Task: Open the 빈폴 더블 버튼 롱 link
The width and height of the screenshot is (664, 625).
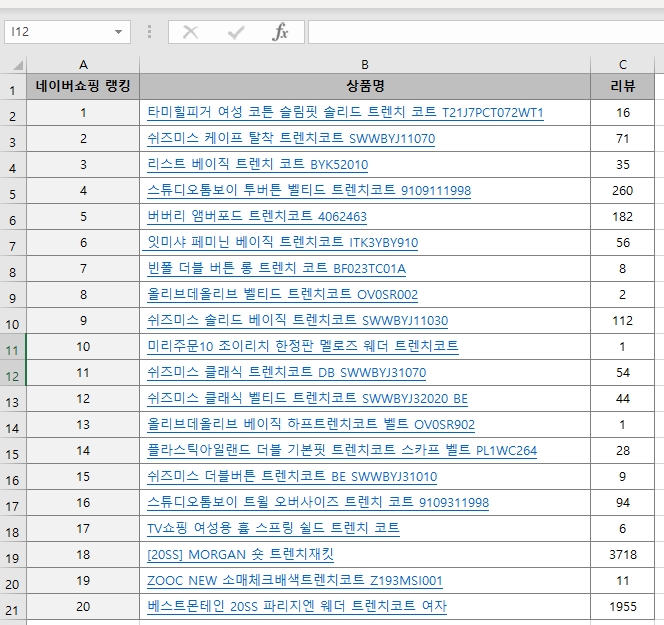Action: [x=277, y=268]
